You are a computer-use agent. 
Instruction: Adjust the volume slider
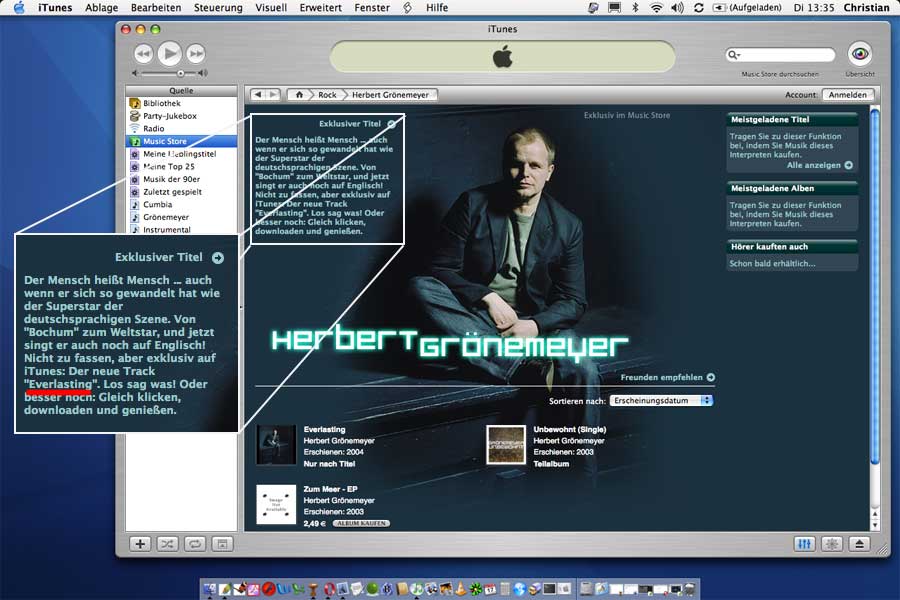[180, 73]
